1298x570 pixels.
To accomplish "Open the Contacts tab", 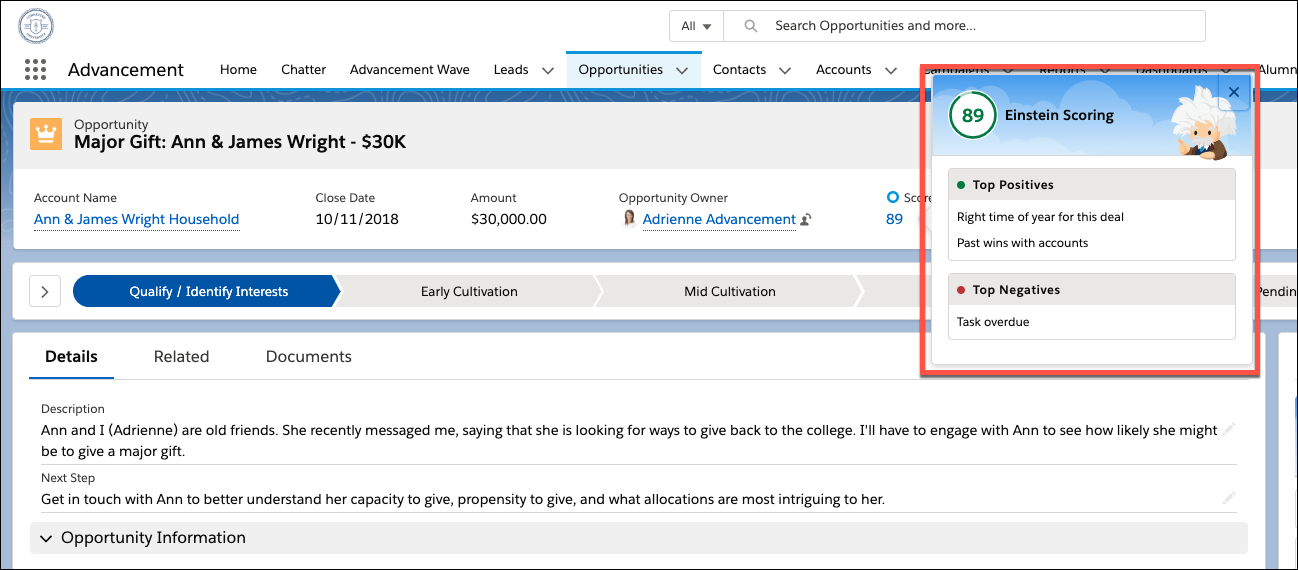I will click(739, 69).
